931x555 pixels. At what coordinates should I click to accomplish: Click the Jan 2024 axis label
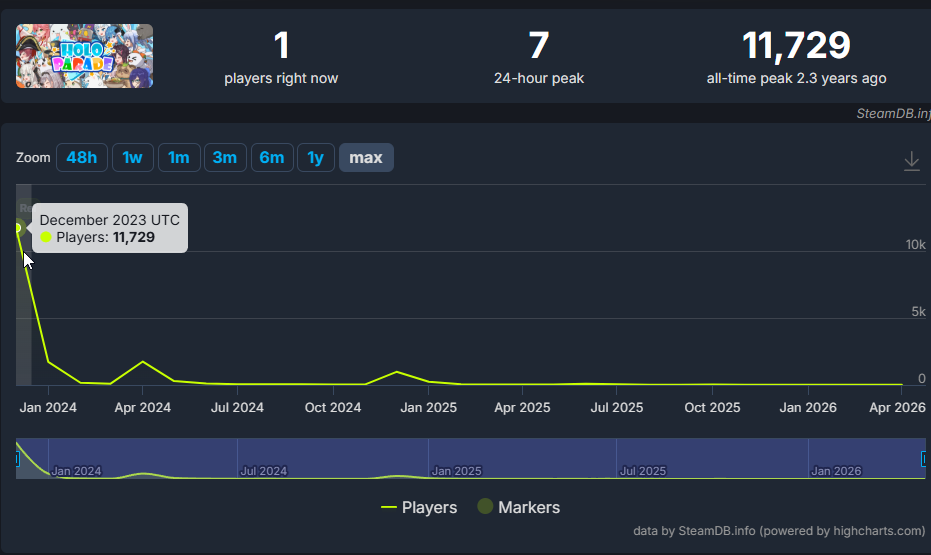48,407
